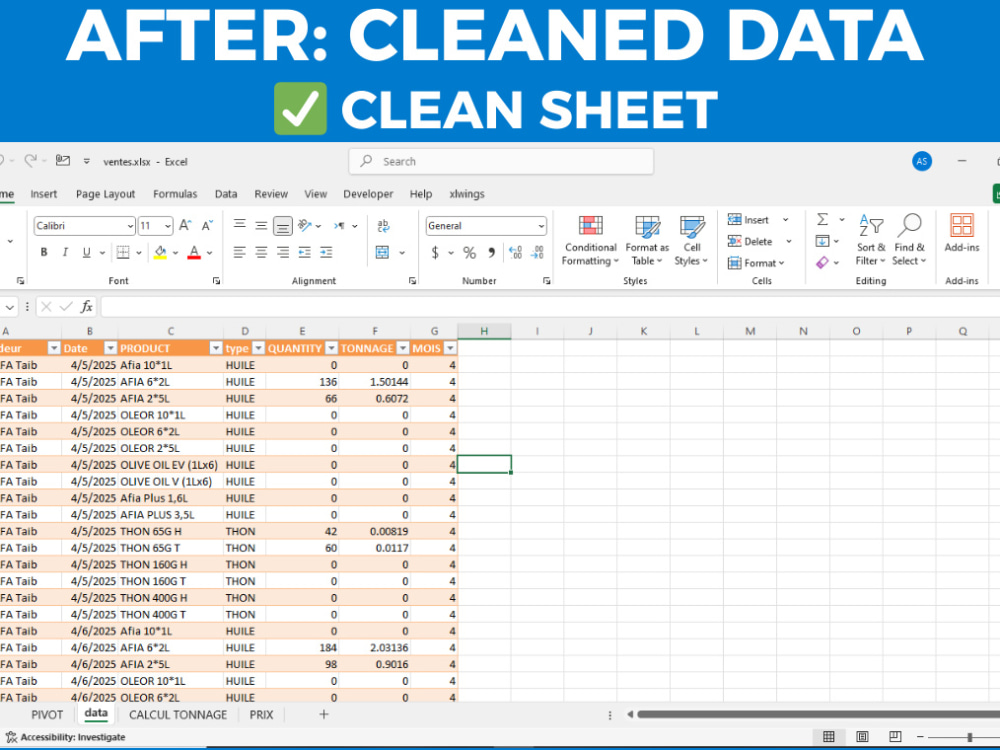Apply Percent Style
Viewport: 1000px width, 750px height.
coord(469,253)
